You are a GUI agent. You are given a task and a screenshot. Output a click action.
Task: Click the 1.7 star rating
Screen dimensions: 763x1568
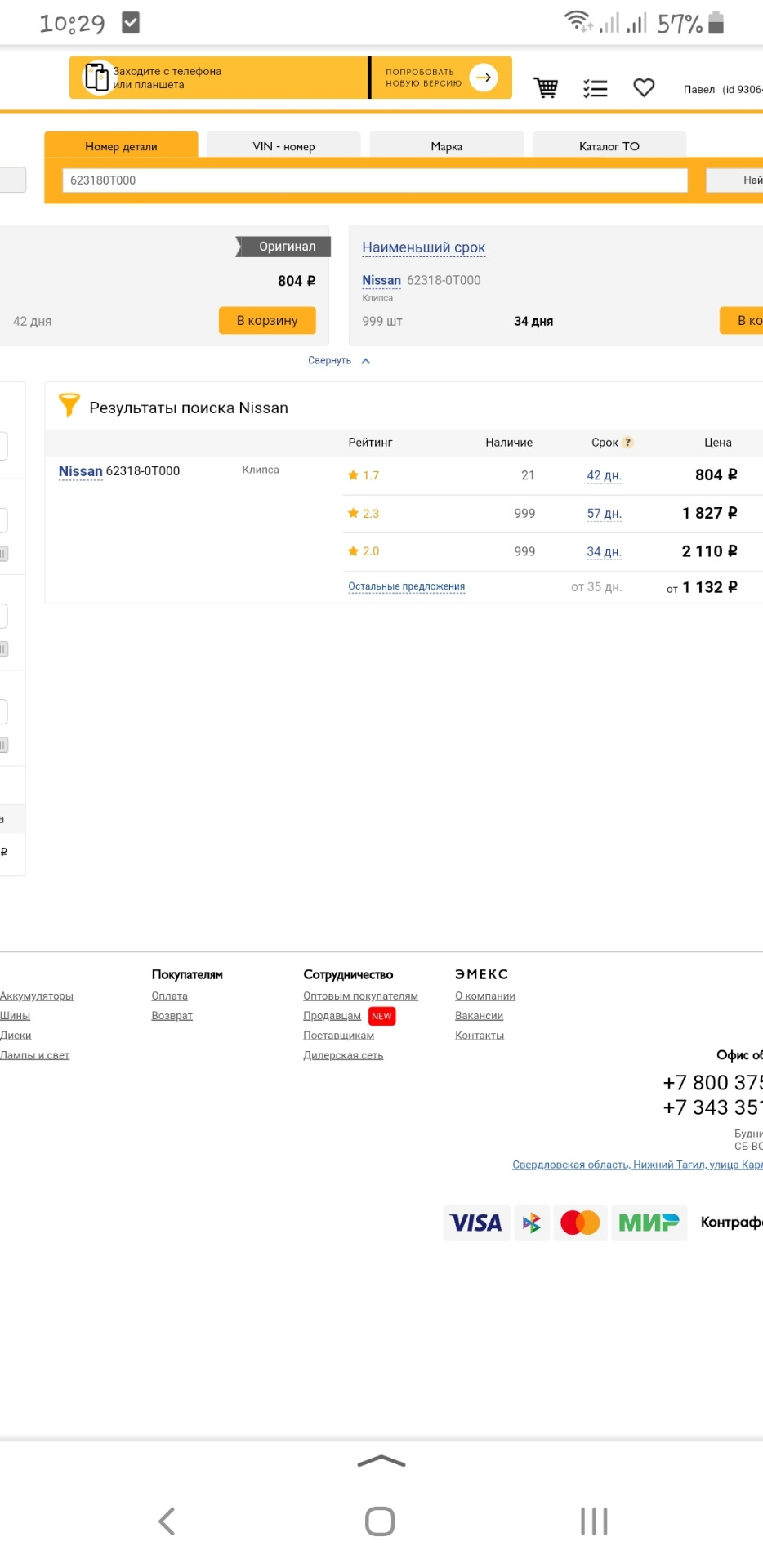click(x=364, y=475)
